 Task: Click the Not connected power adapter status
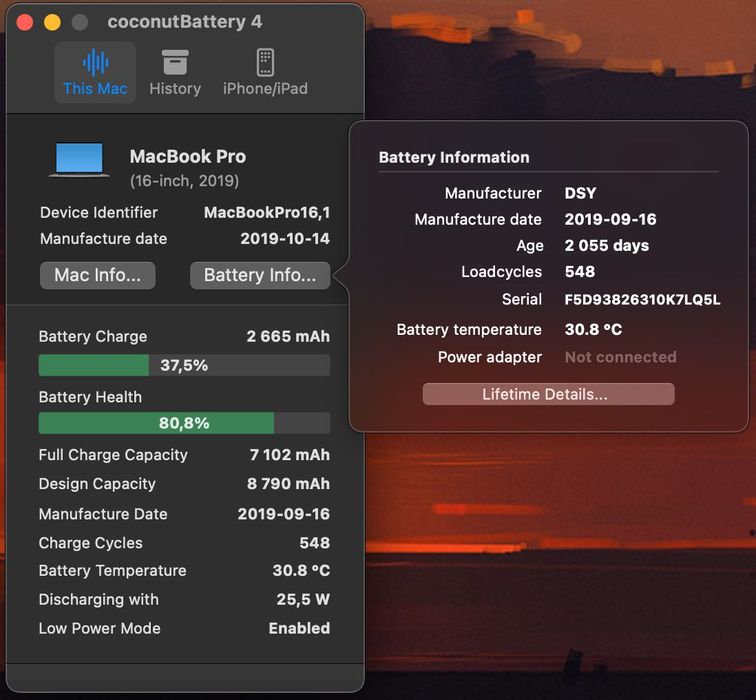click(x=621, y=357)
